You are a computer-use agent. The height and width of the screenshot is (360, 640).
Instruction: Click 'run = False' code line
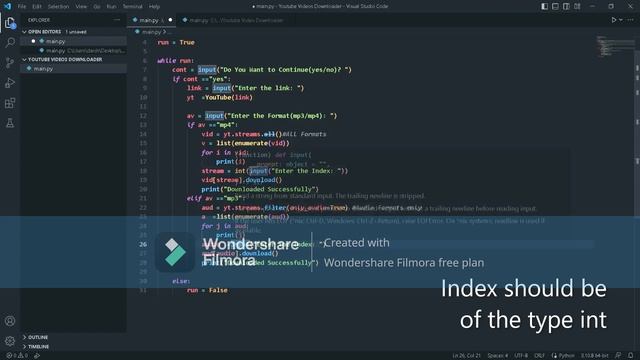(x=207, y=290)
